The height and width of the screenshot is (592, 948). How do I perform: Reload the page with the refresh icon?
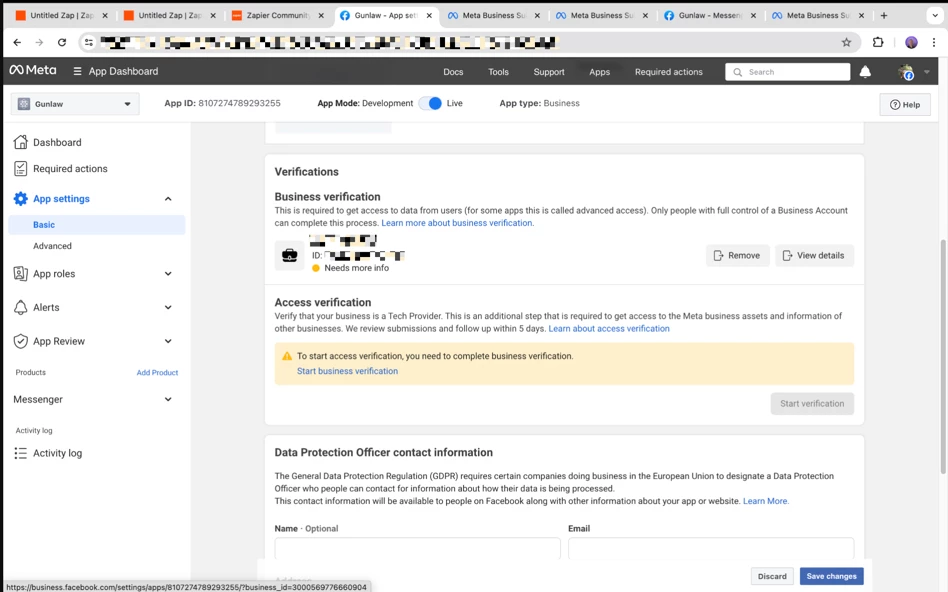62,42
